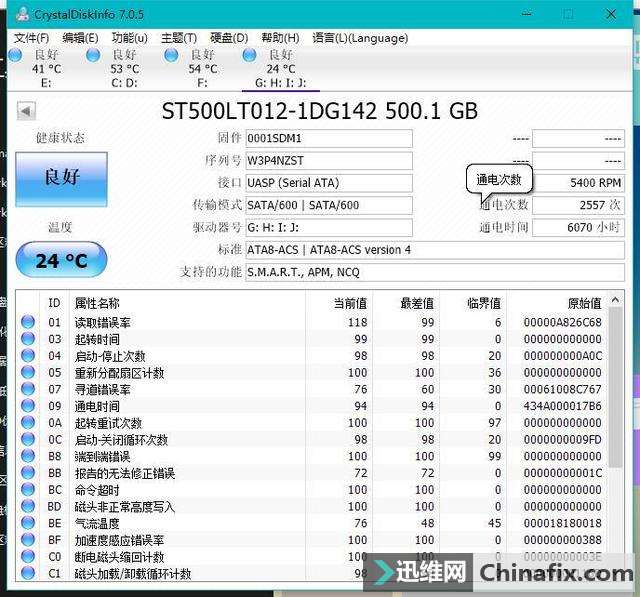
Task: Select the E: drive status icon
Action: tap(15, 55)
